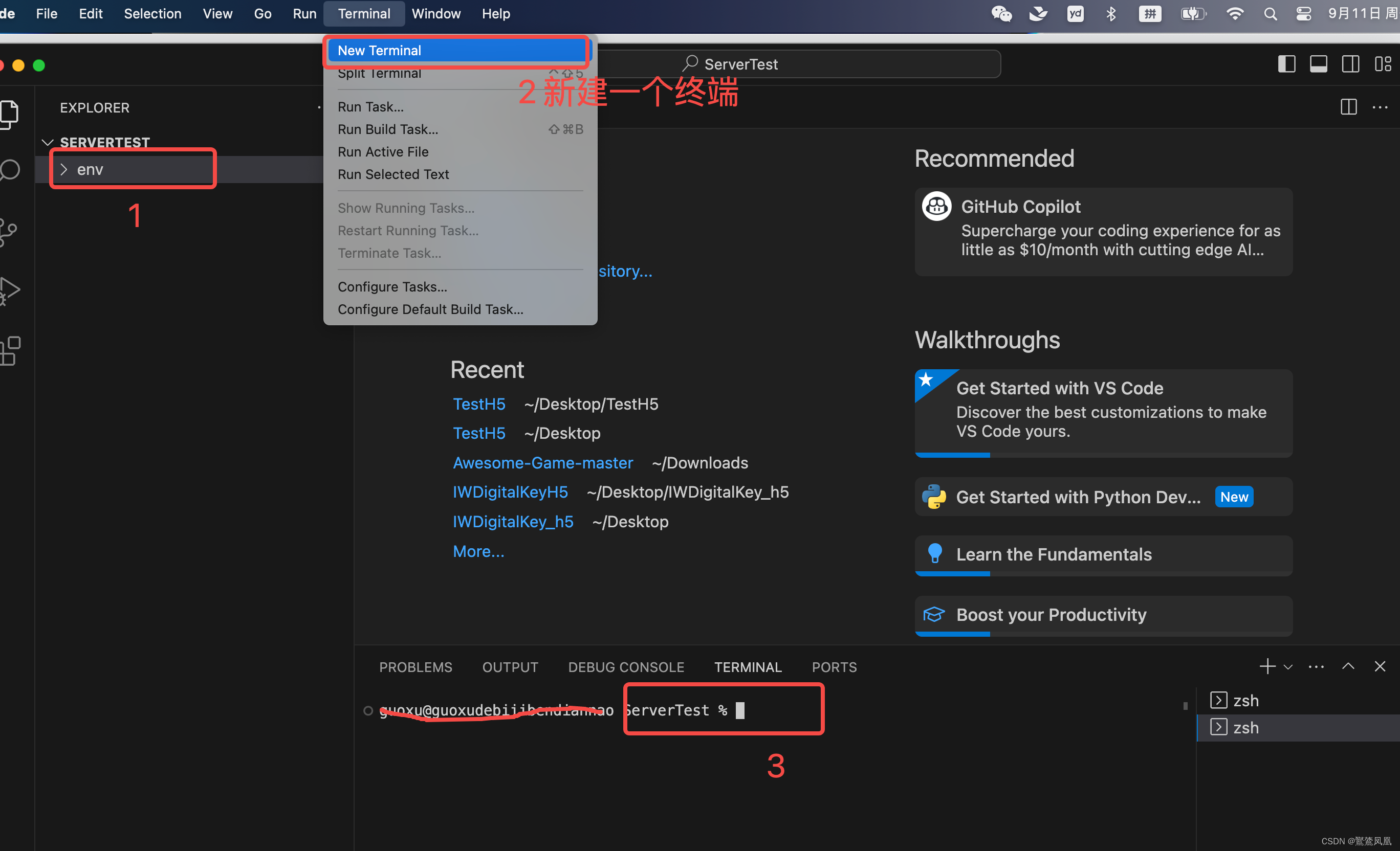Select the second zsh terminal instance
The height and width of the screenshot is (851, 1400).
coord(1298,728)
